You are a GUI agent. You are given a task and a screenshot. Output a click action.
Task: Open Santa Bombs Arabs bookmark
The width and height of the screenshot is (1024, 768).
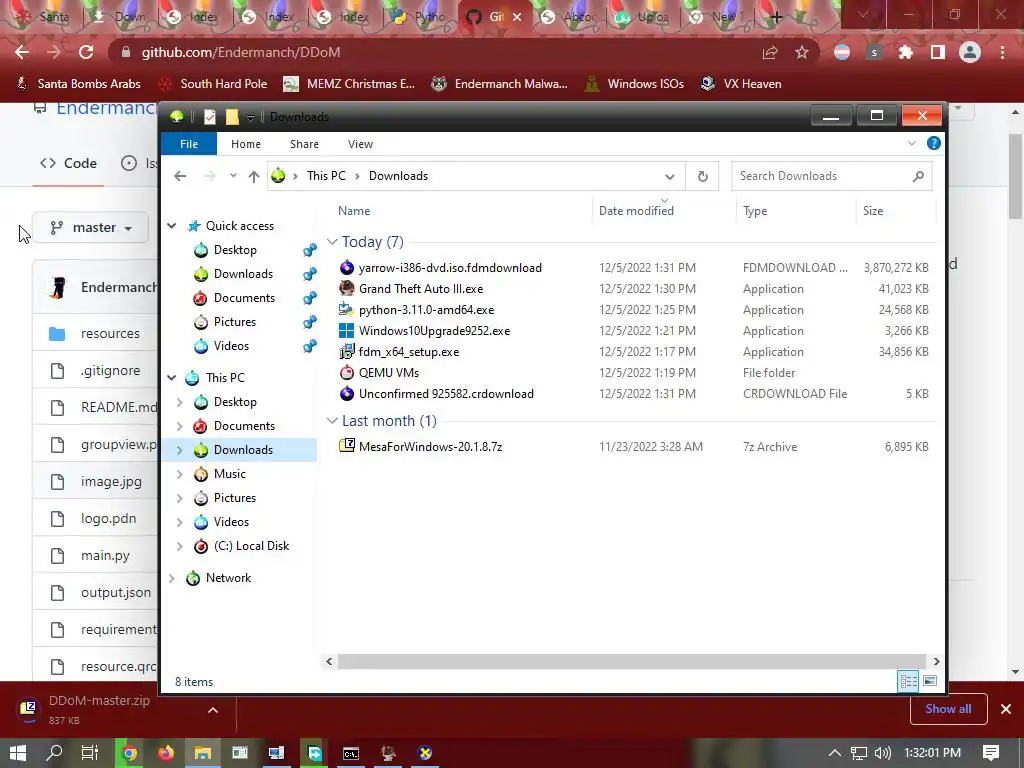click(78, 84)
